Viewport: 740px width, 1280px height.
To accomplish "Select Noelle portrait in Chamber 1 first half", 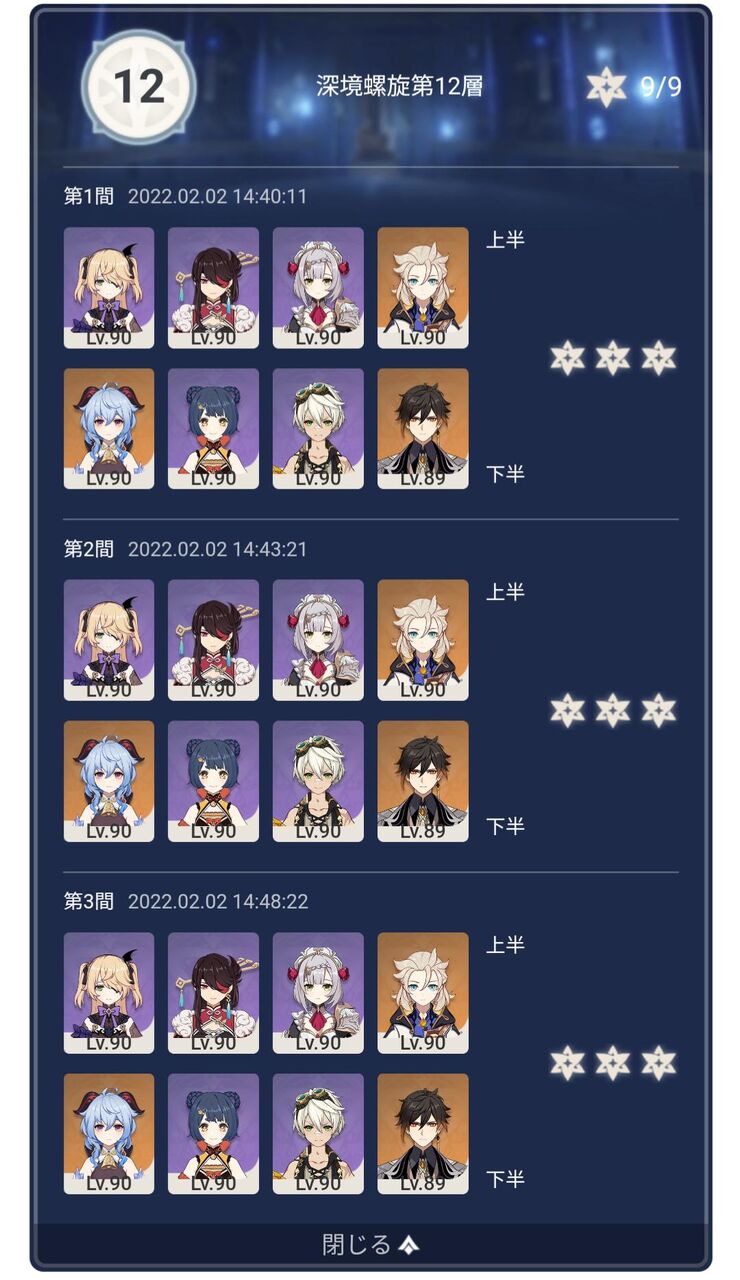I will click(x=318, y=288).
